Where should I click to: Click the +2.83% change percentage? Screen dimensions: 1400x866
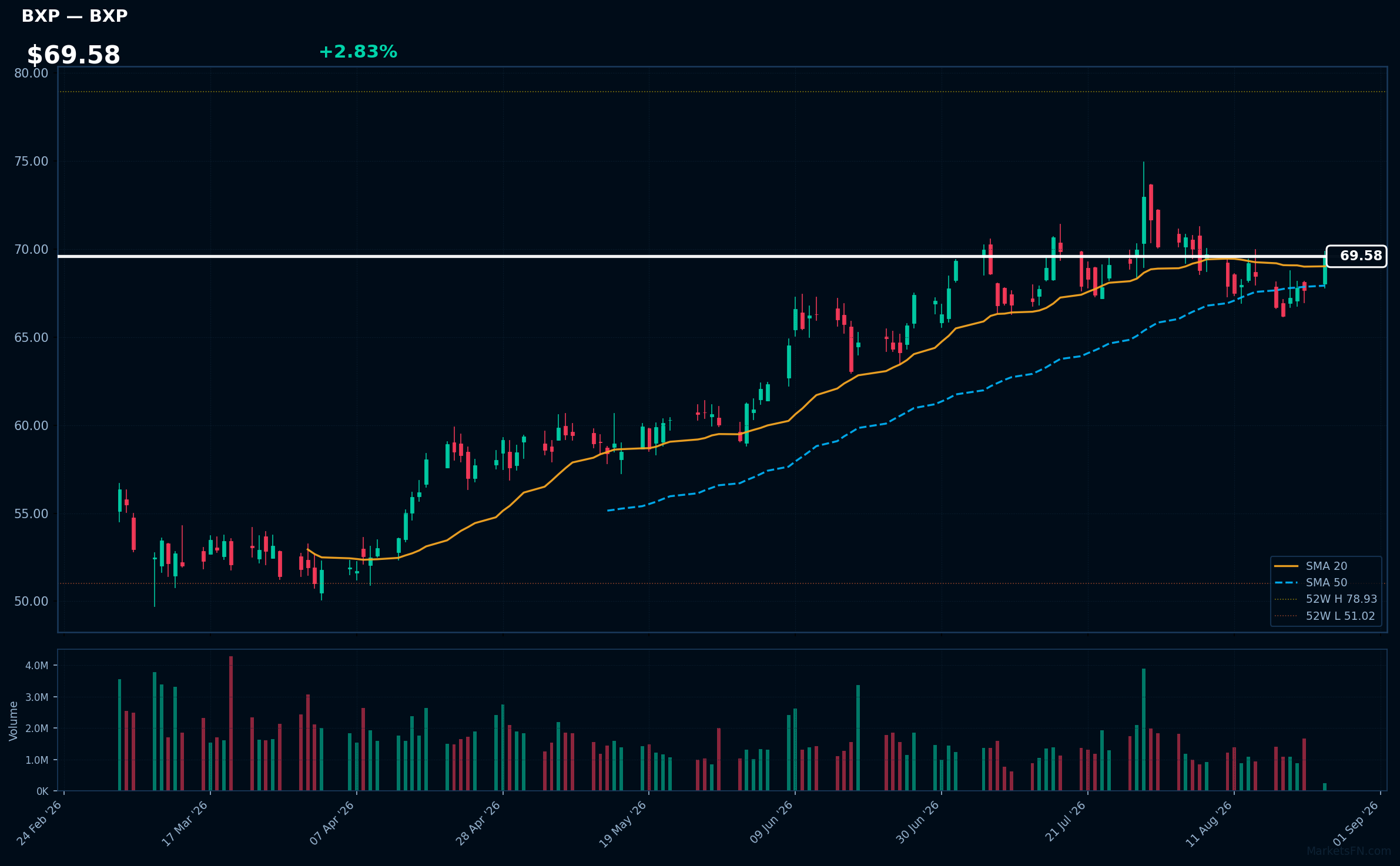(x=358, y=52)
